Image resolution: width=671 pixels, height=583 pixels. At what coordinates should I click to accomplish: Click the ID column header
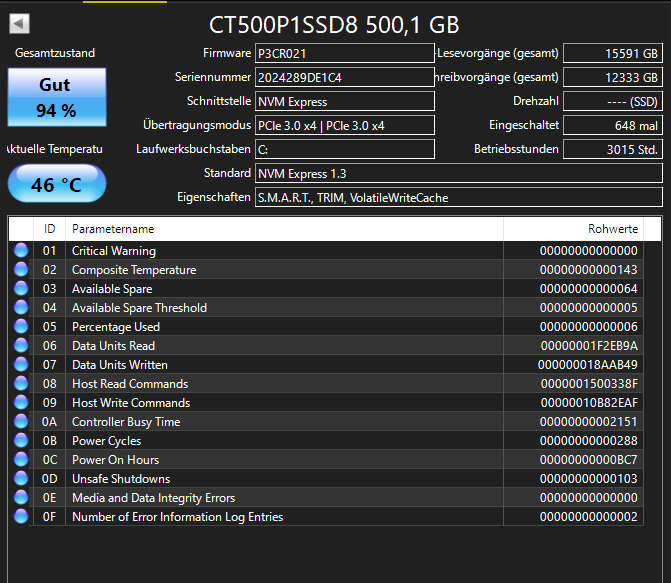[50, 229]
